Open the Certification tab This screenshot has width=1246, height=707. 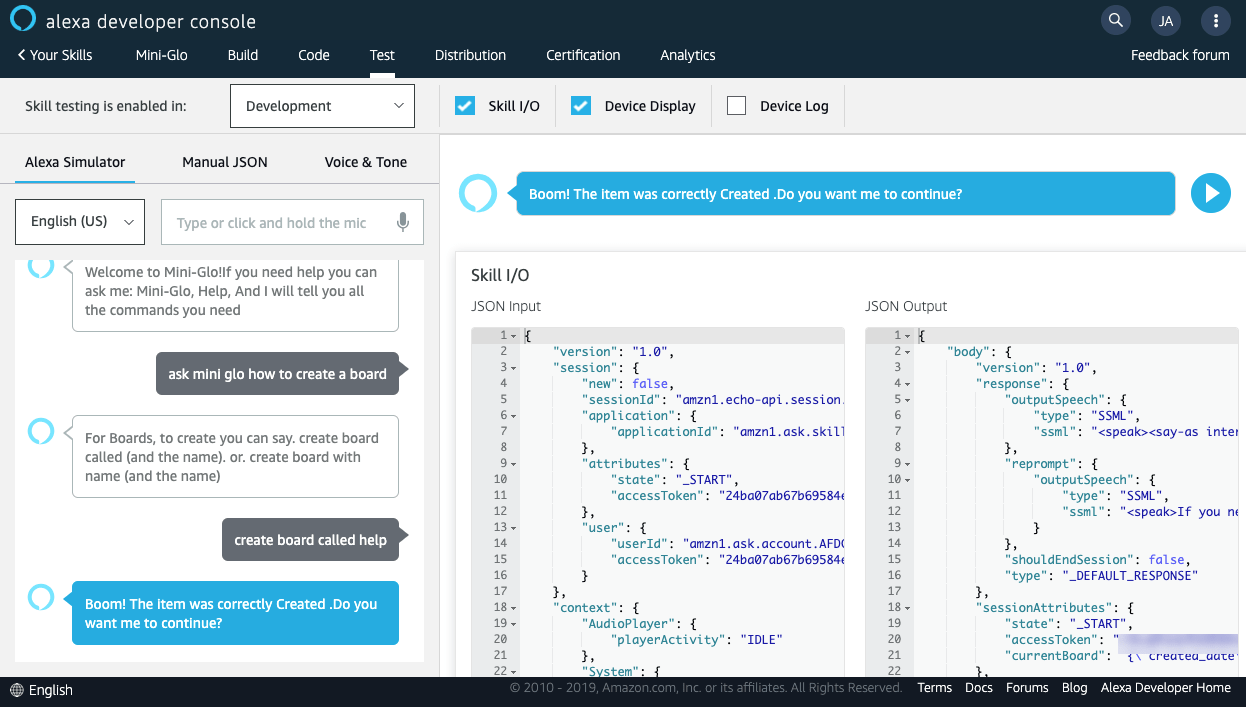click(x=583, y=55)
